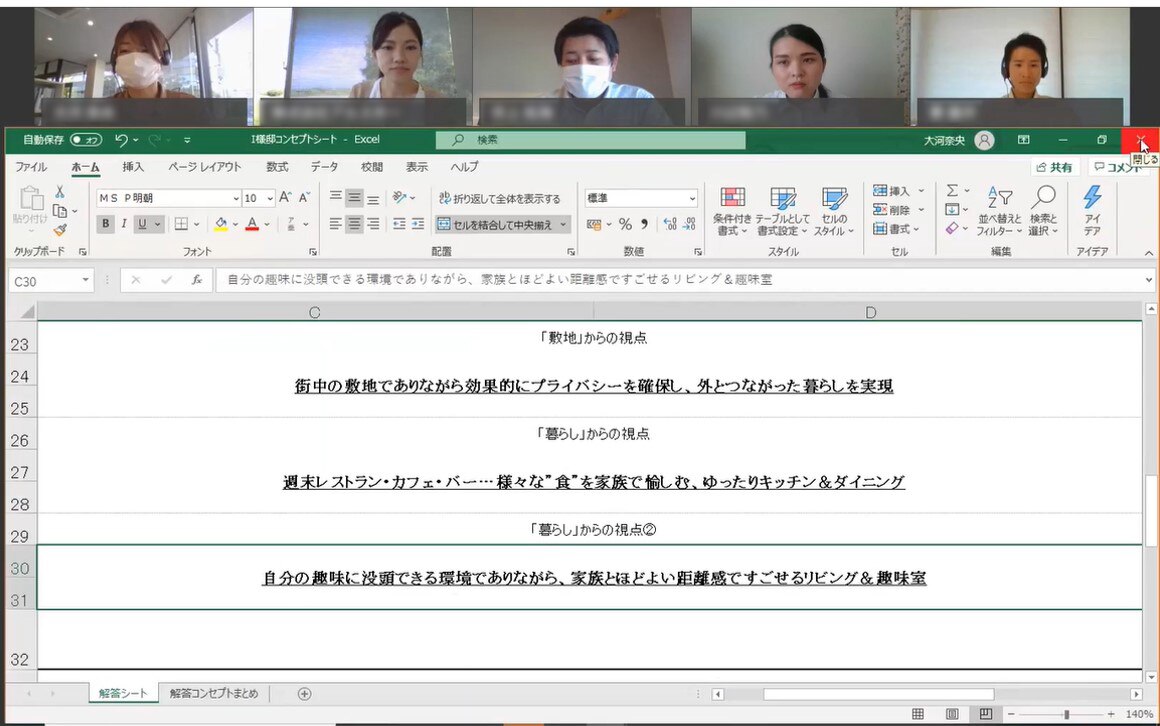
Task: Click the insert function fx icon
Action: (x=197, y=280)
